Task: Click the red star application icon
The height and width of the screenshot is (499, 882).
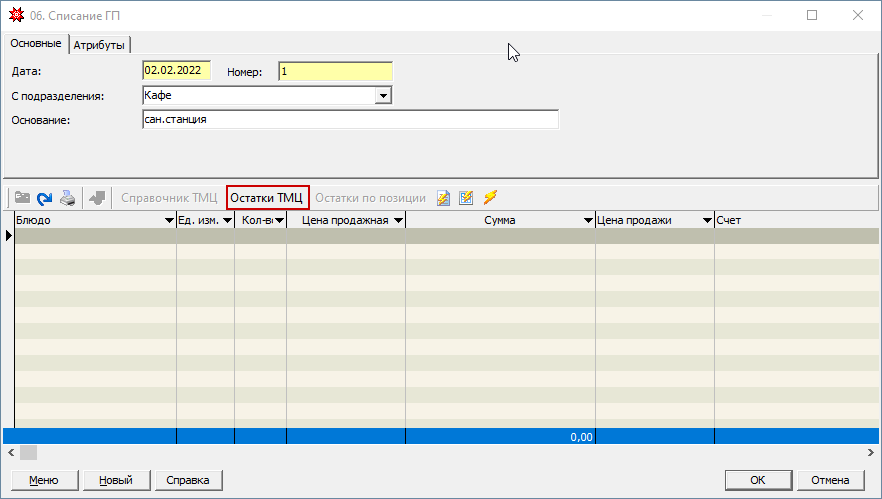Action: coord(16,15)
